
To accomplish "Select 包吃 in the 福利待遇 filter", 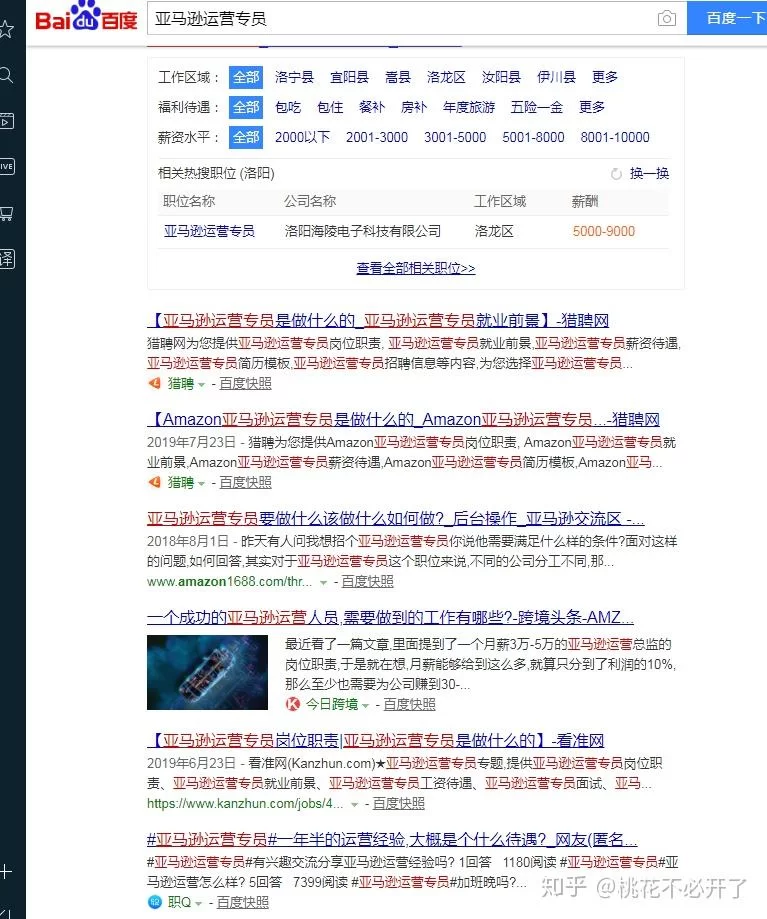I will point(288,107).
